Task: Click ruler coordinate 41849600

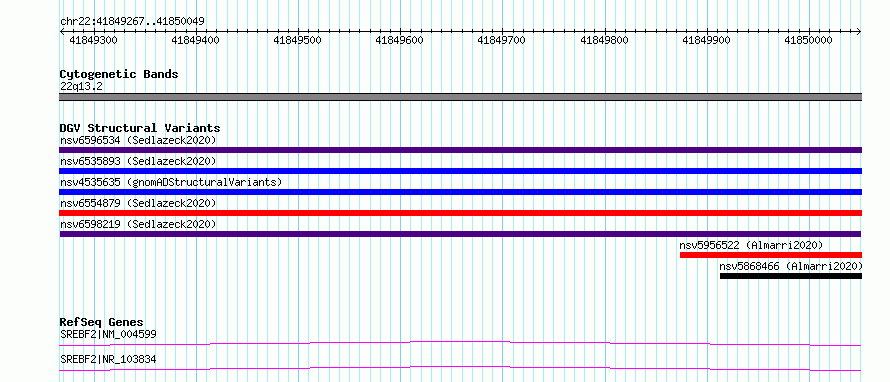Action: coord(400,40)
